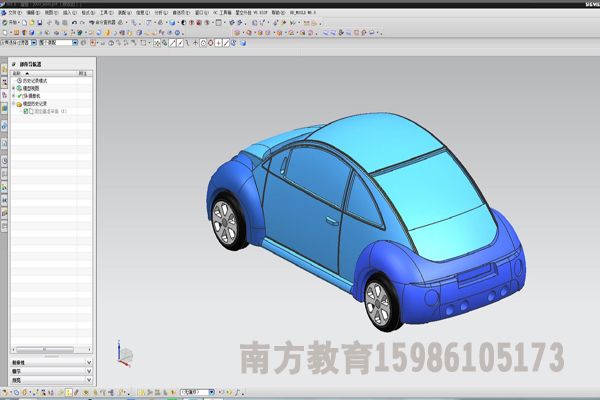The height and width of the screenshot is (400, 600).
Task: Click the 附注 column header
Action: click(x=85, y=73)
